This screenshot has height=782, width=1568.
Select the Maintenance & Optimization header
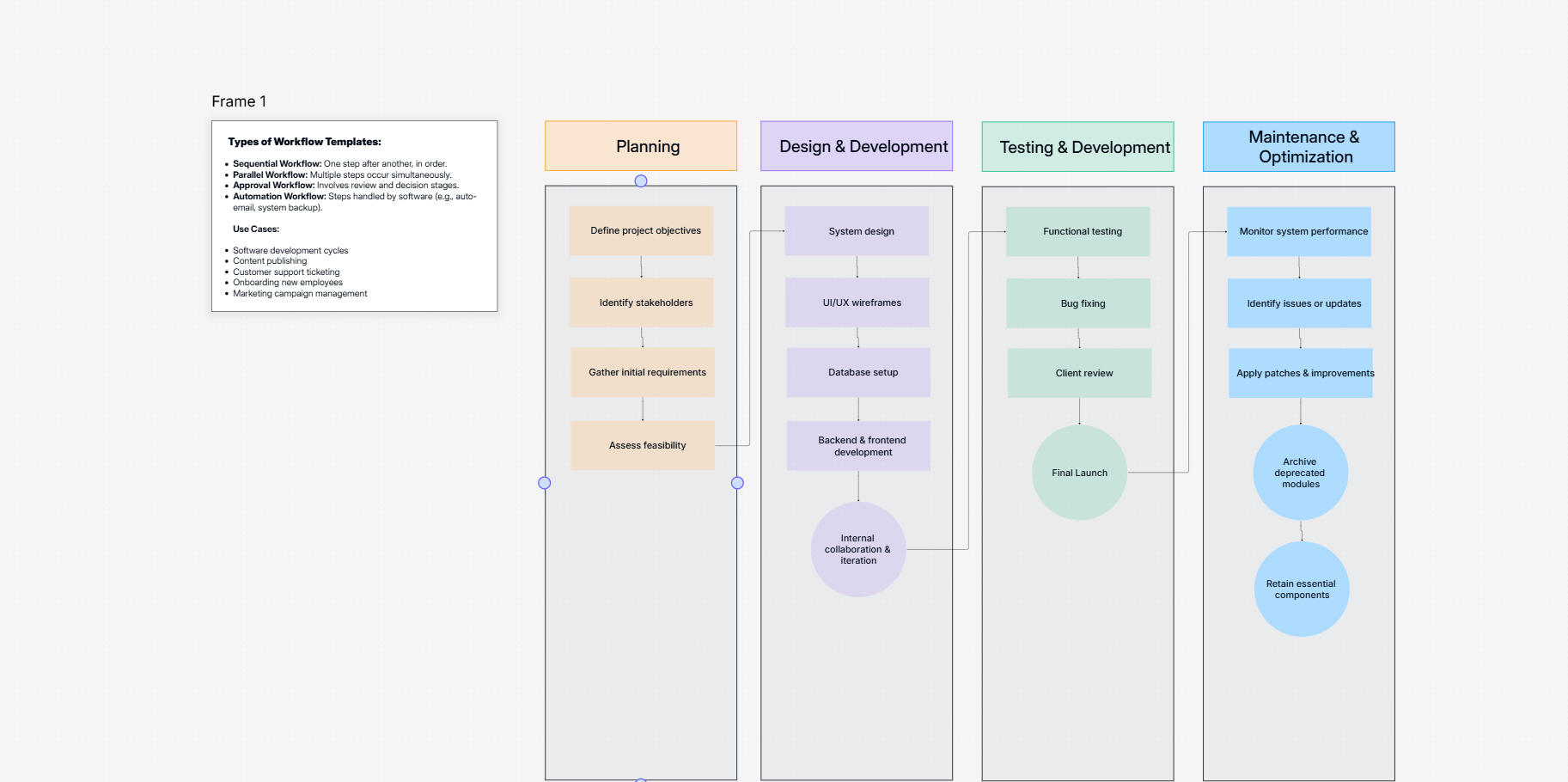[x=1299, y=147]
